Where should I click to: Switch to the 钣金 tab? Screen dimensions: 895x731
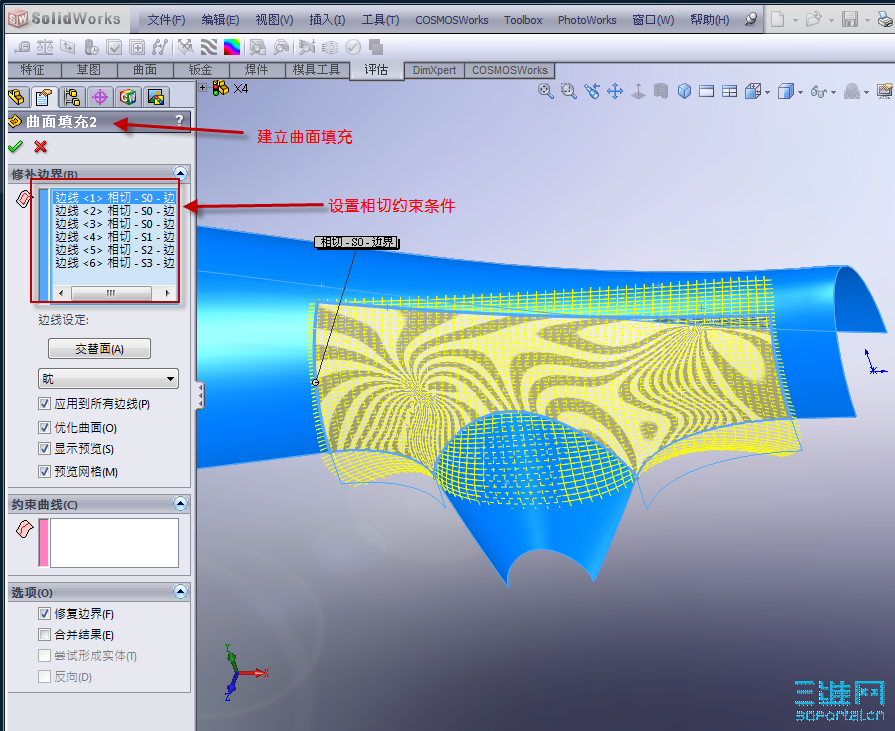pyautogui.click(x=200, y=70)
